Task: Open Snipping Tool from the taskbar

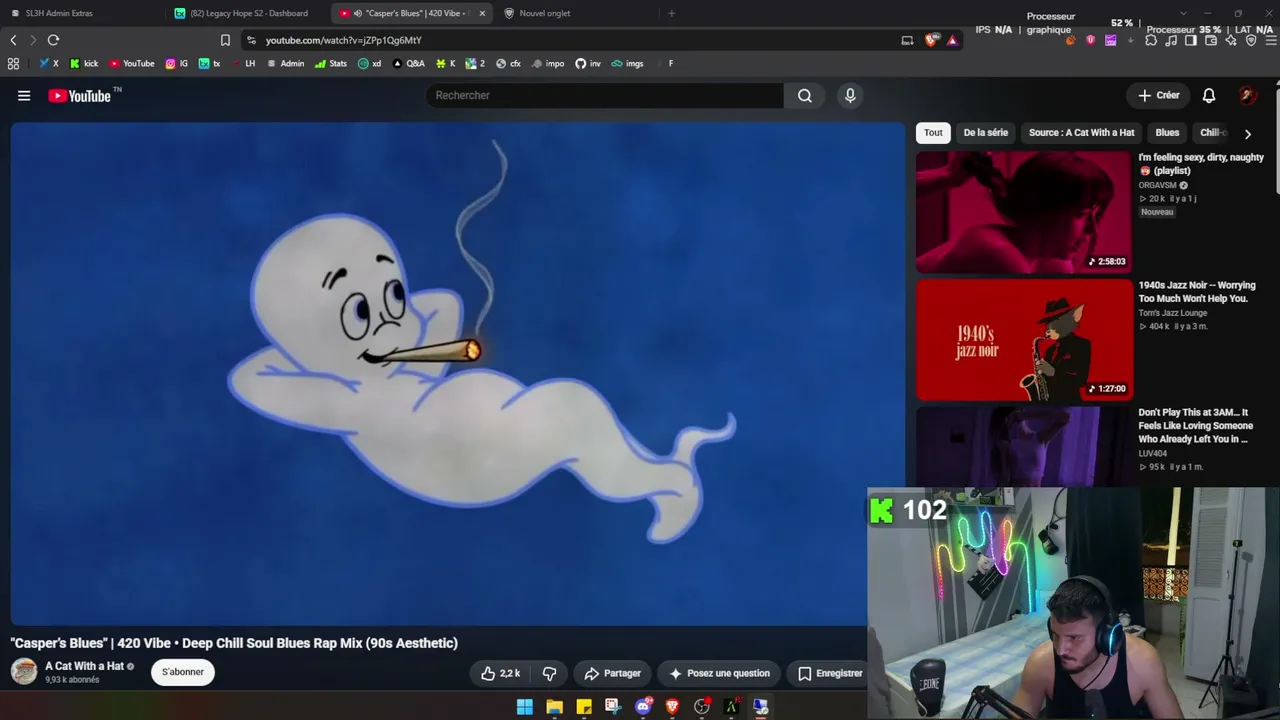Action: point(613,707)
